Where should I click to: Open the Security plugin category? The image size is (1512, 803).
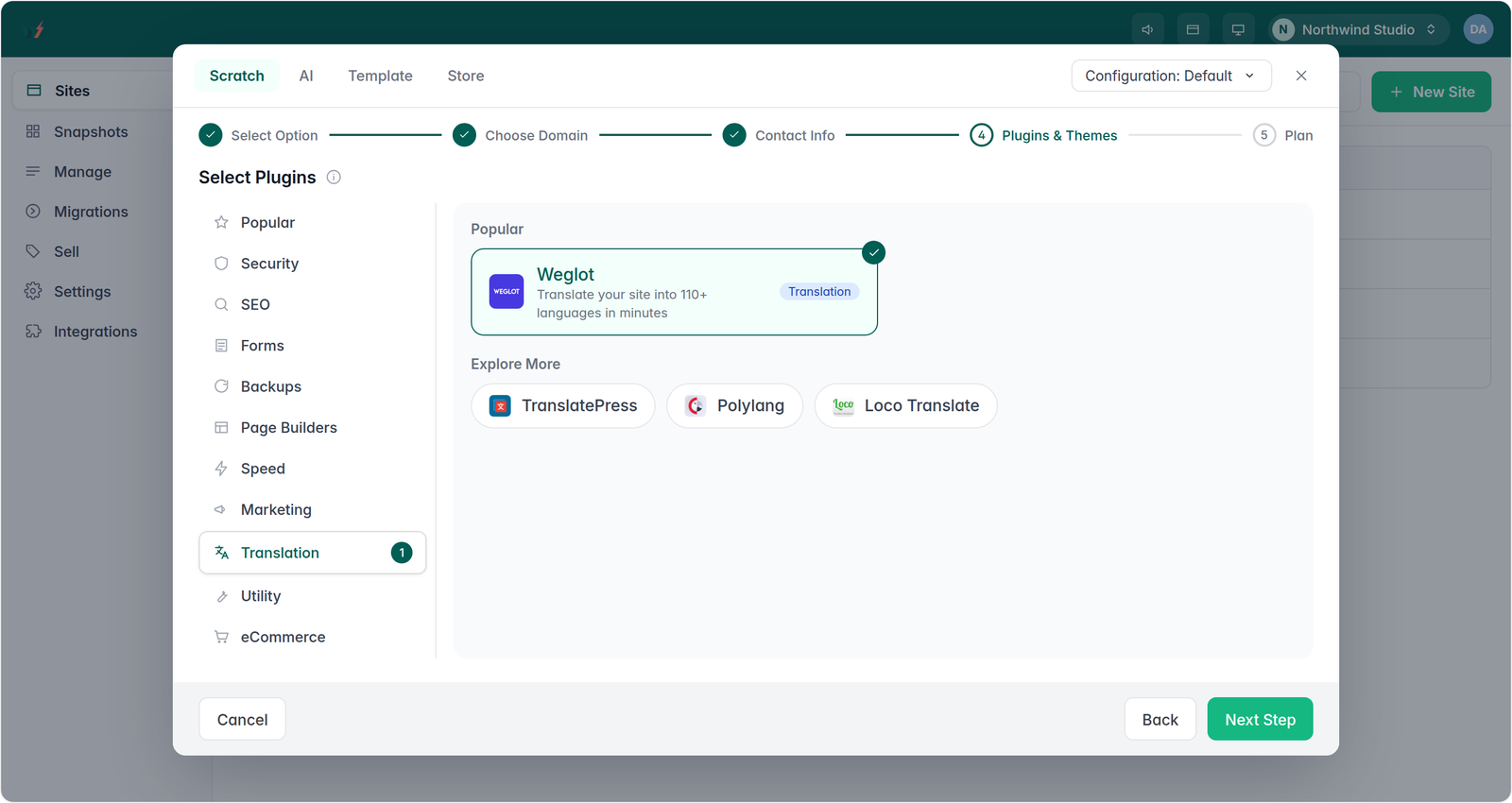(312, 264)
